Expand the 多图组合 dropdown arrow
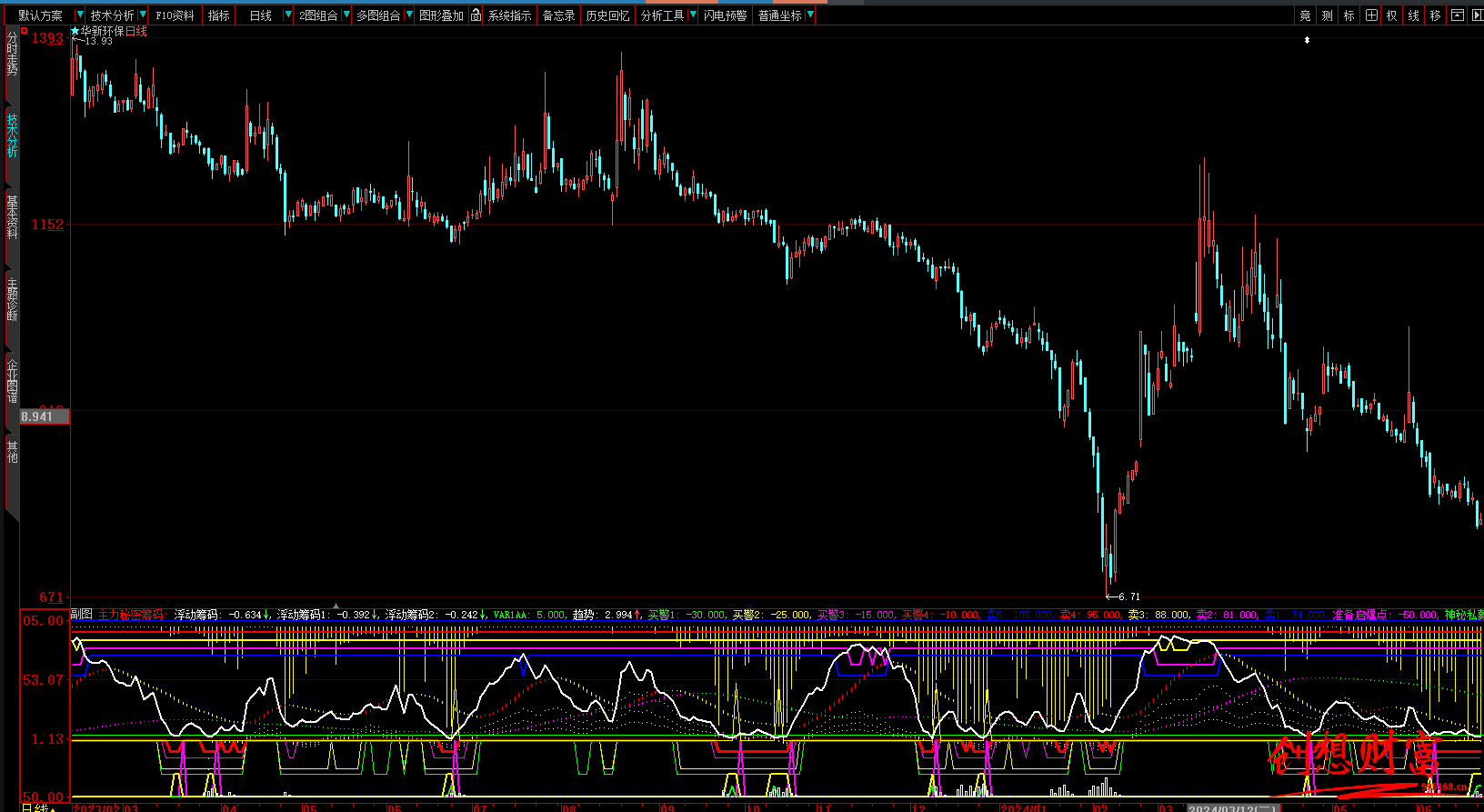Screen dimensions: 1484x812 (x=408, y=15)
